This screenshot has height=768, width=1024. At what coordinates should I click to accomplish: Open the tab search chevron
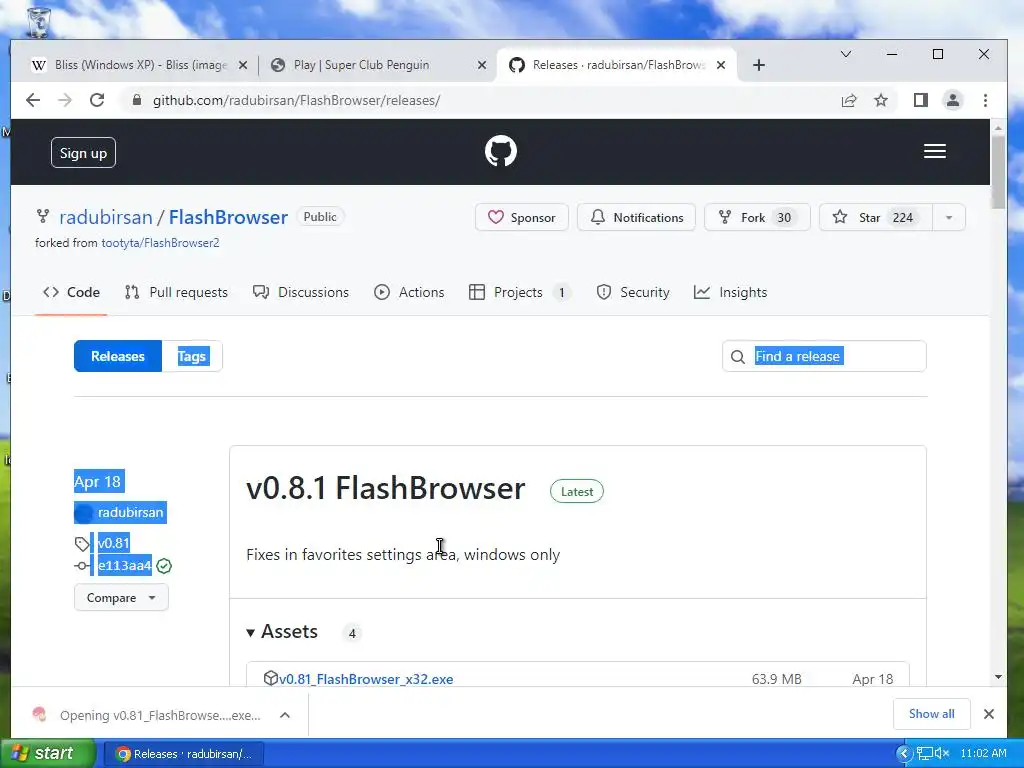tap(846, 54)
